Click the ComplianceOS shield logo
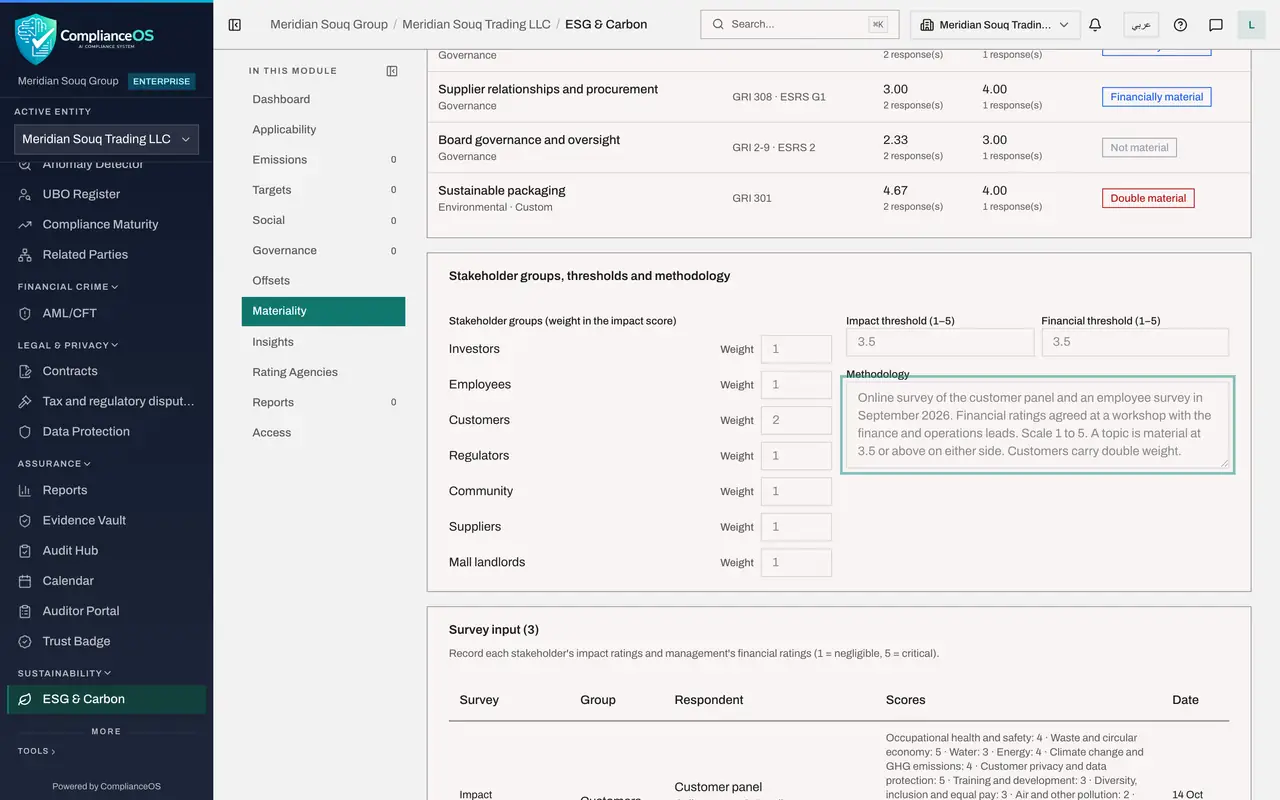The width and height of the screenshot is (1280, 800). click(x=35, y=39)
